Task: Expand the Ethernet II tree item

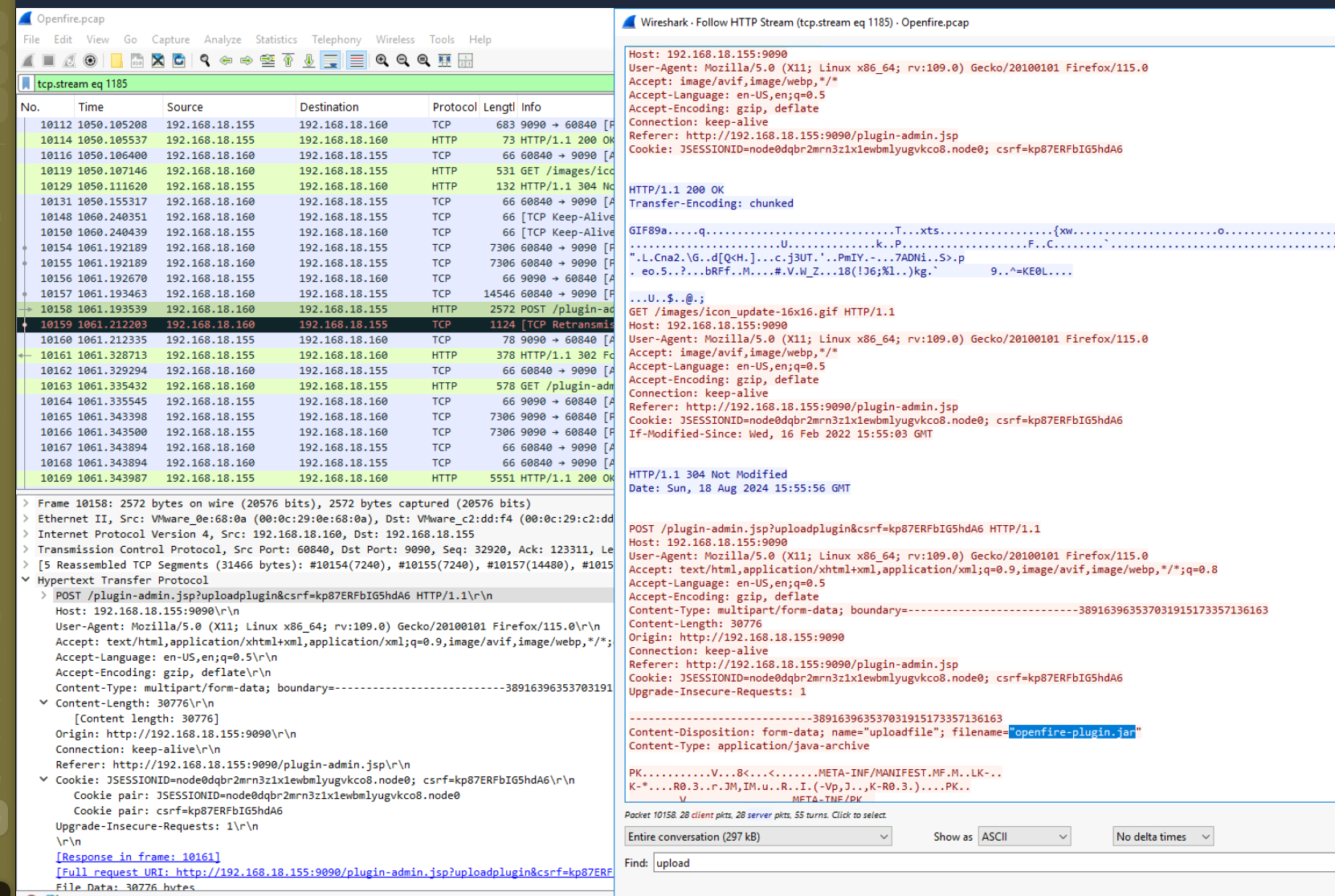Action: coord(26,519)
